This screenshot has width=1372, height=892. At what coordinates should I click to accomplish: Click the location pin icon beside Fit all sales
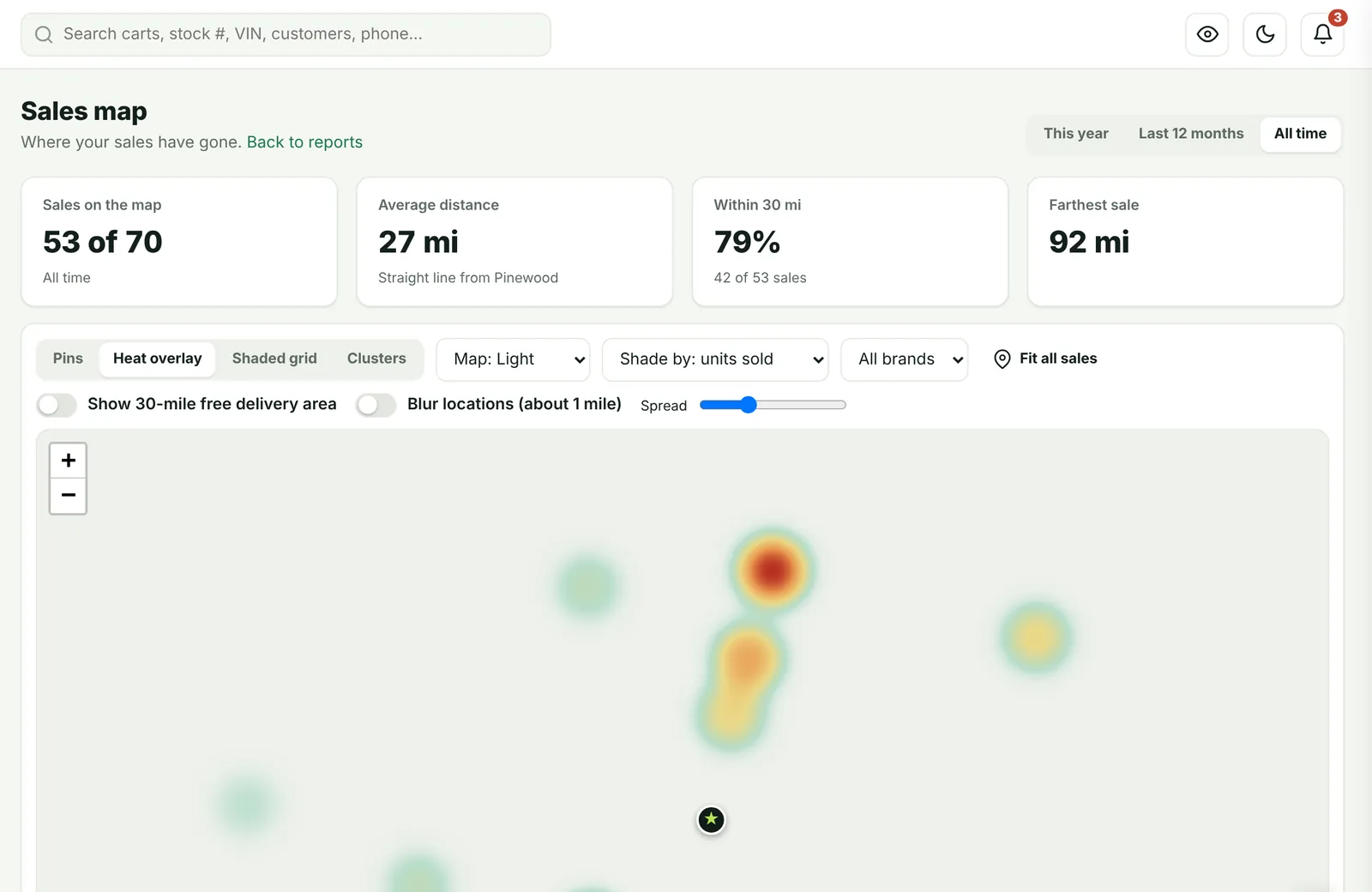(1002, 359)
